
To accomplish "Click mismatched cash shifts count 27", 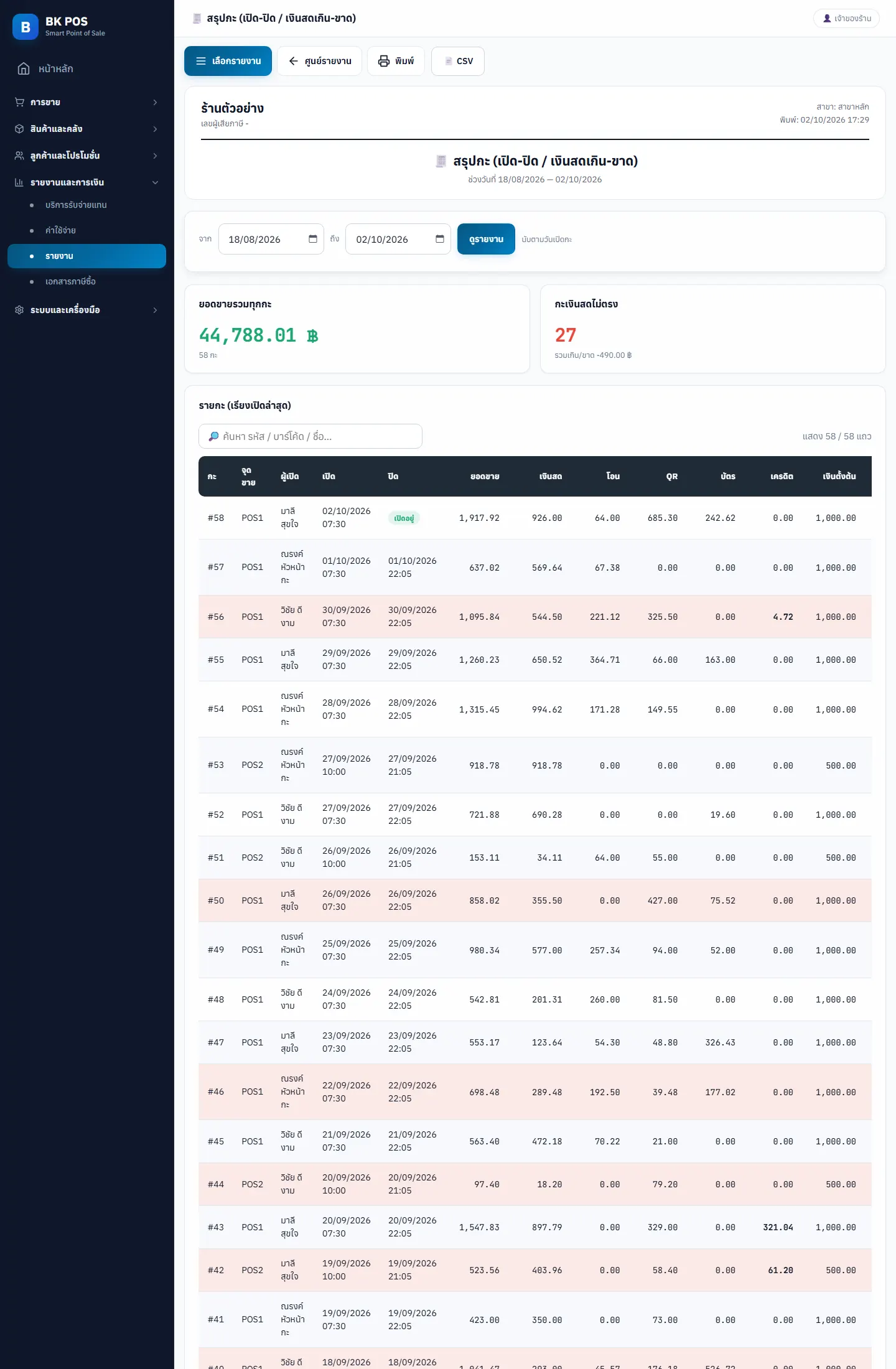I will 566,335.
